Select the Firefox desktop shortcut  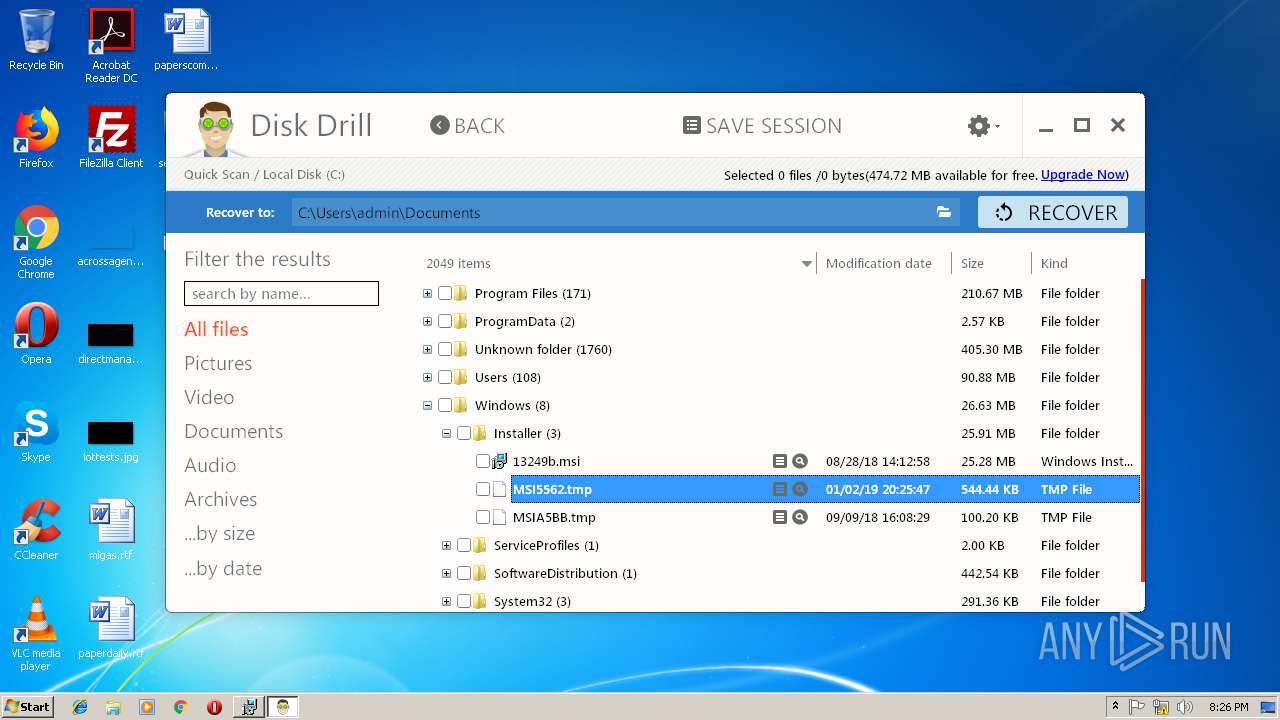[x=36, y=137]
